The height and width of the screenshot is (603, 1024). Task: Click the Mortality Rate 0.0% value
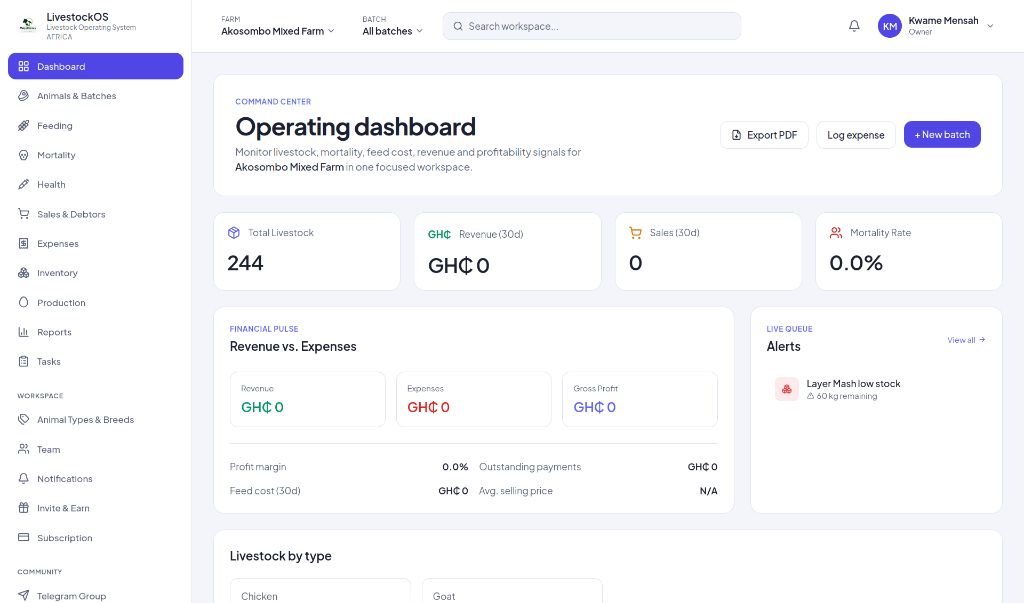click(856, 263)
